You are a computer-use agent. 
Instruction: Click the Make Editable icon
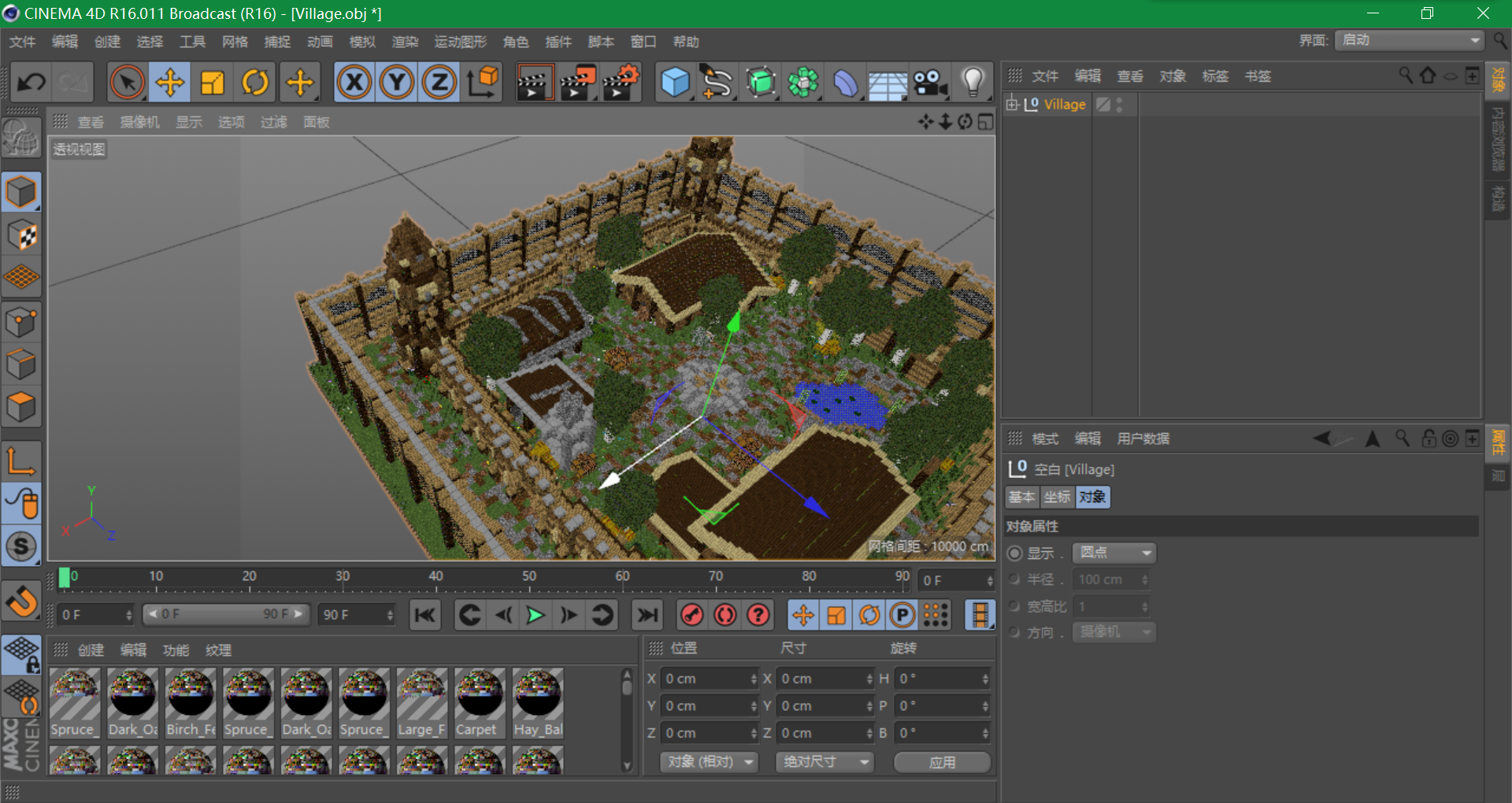click(x=21, y=139)
